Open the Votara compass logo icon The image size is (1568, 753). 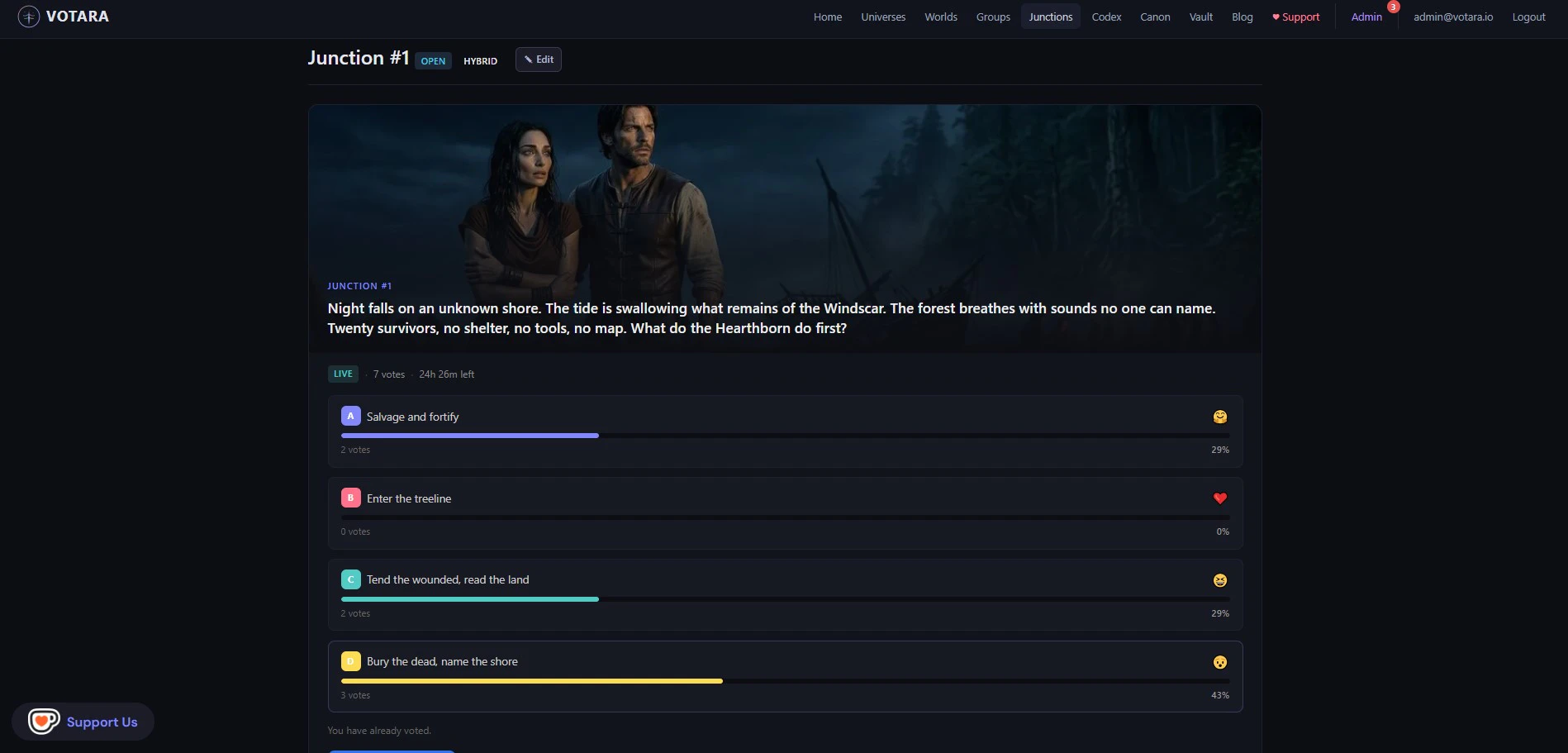click(x=29, y=17)
